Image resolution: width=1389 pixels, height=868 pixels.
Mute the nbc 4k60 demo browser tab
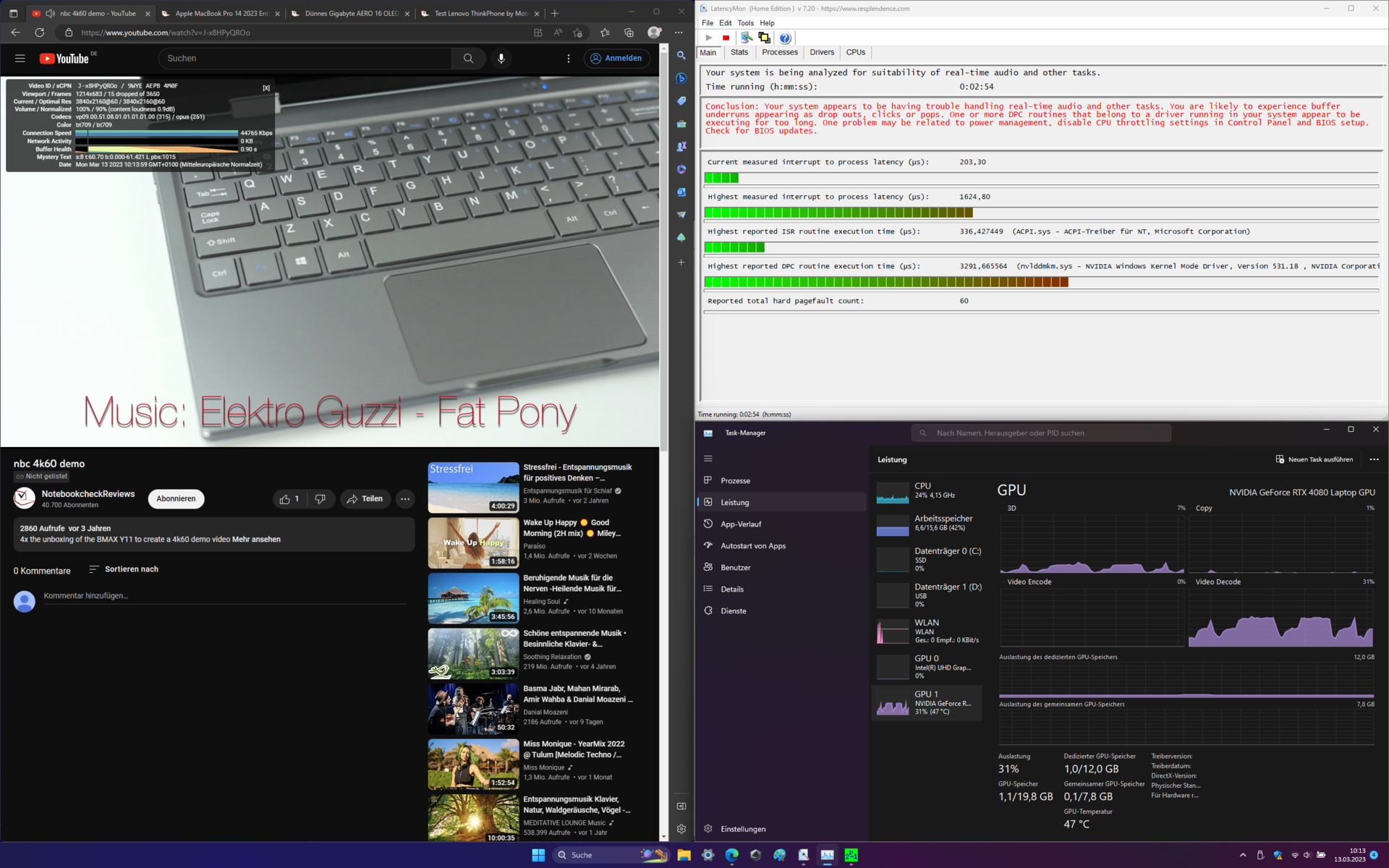tap(51, 13)
